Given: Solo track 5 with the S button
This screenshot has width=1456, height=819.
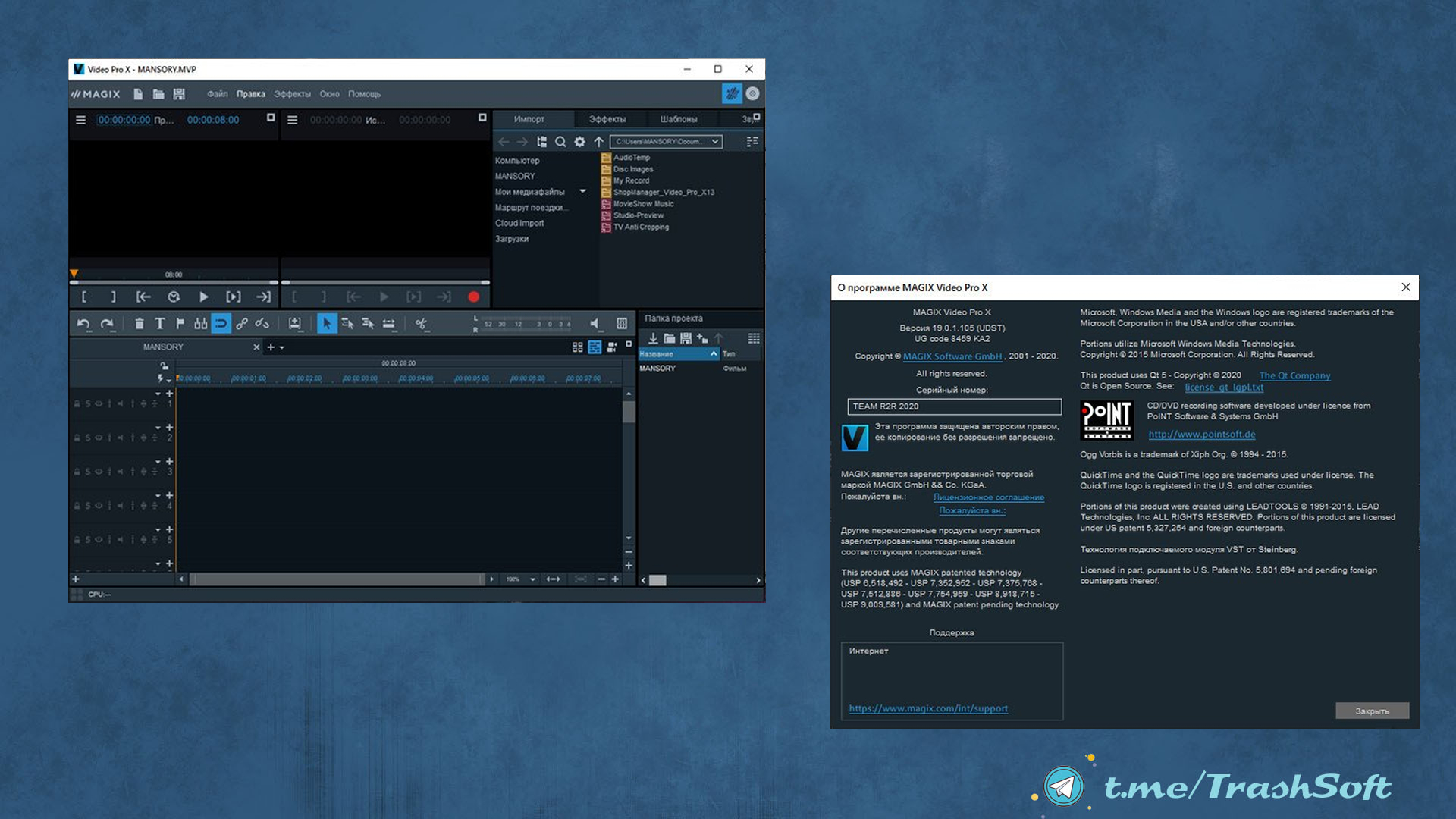Looking at the screenshot, I should click(87, 540).
